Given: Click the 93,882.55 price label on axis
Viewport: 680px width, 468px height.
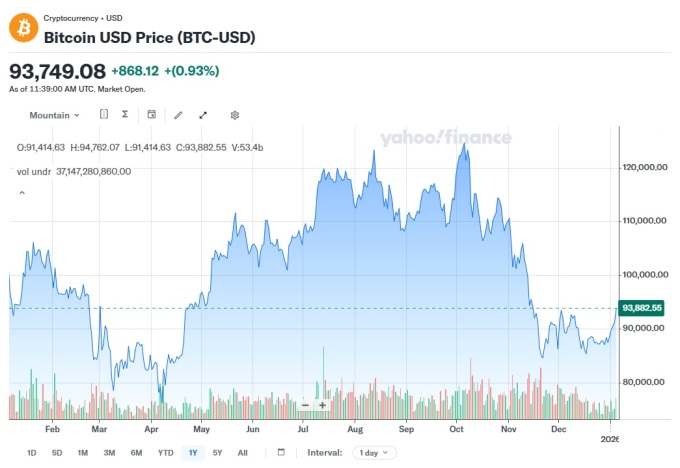Looking at the screenshot, I should pyautogui.click(x=642, y=307).
